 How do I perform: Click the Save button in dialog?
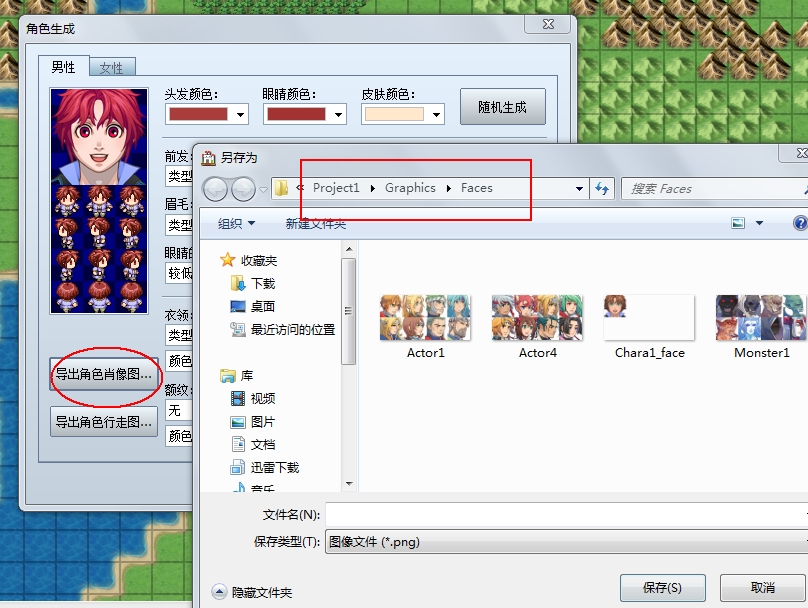662,588
